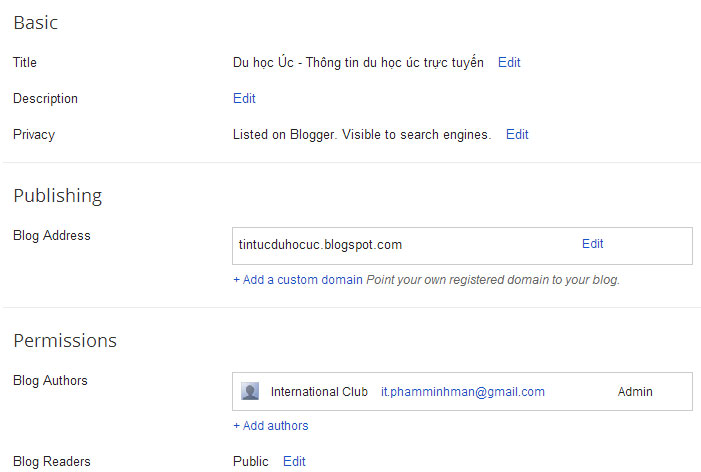701x472 pixels.
Task: Open the it.phamminhman@gmail.com email link
Action: 463,392
